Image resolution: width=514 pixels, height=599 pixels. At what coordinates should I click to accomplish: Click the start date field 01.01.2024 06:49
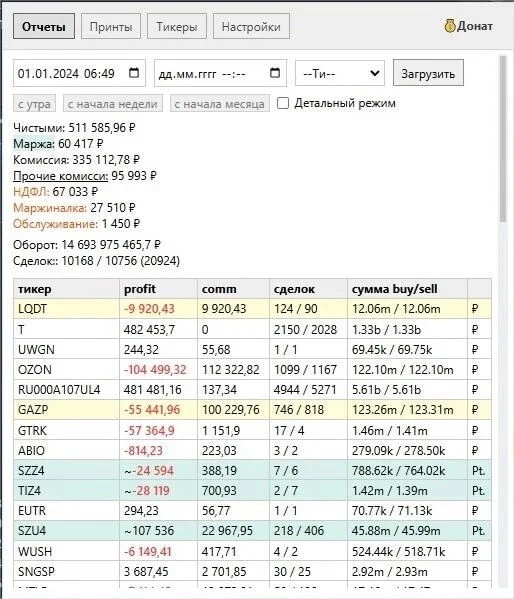tap(79, 73)
